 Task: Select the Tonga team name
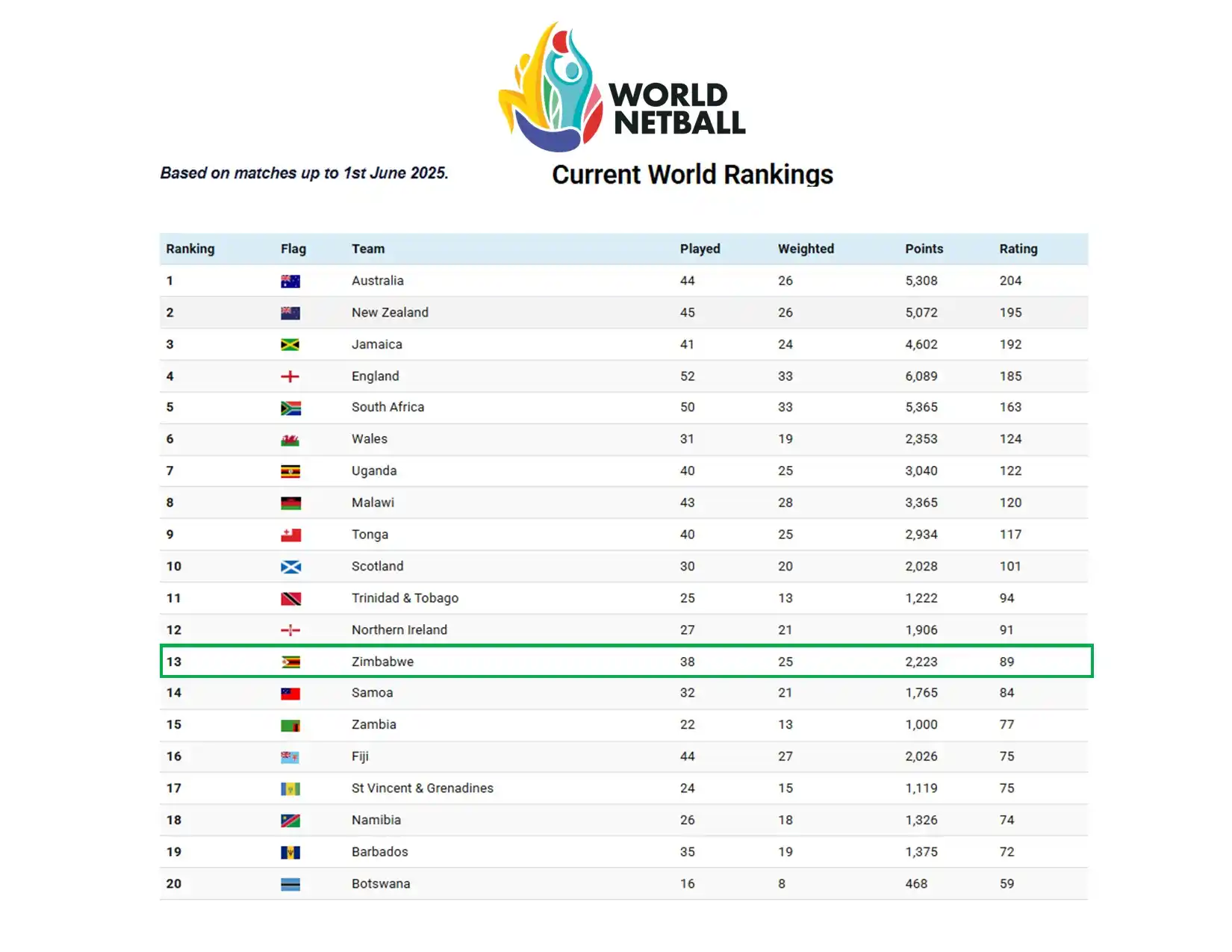(370, 535)
